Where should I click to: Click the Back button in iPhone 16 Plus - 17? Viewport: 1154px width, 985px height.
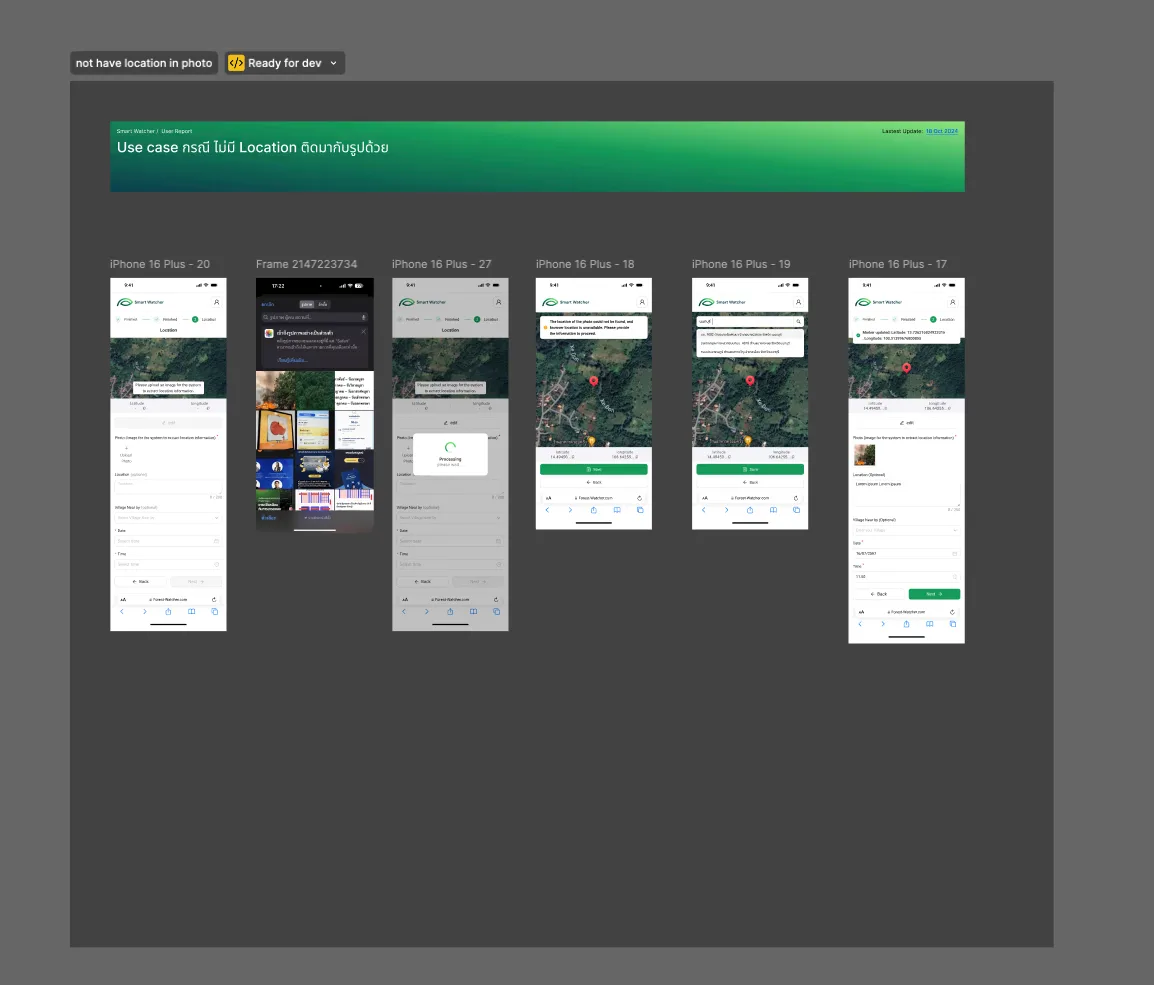pos(879,594)
